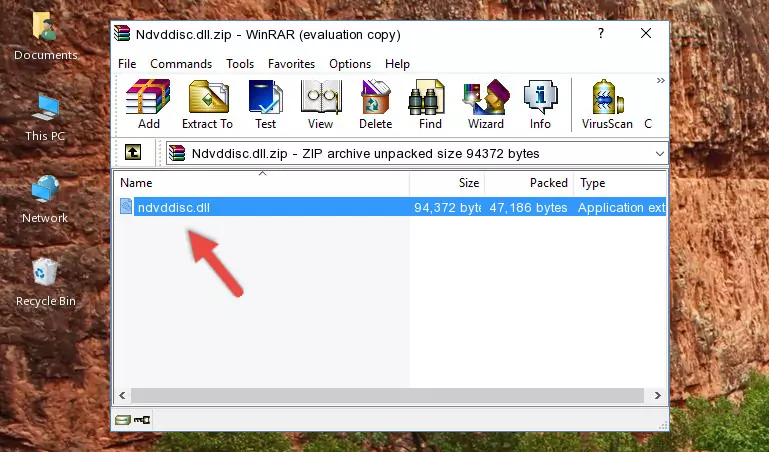769x452 pixels.
Task: Open the View file tool
Action: (x=321, y=104)
